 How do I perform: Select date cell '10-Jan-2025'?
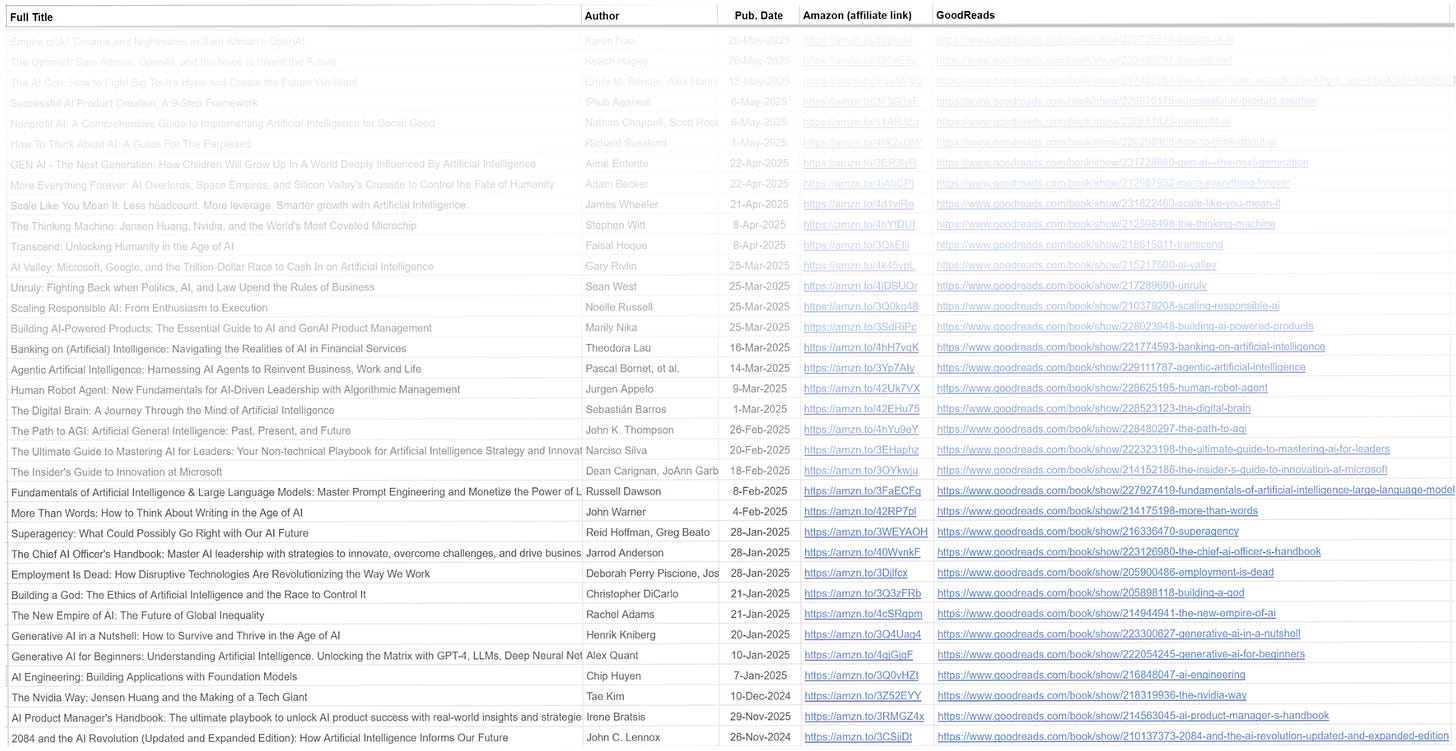click(x=757, y=656)
